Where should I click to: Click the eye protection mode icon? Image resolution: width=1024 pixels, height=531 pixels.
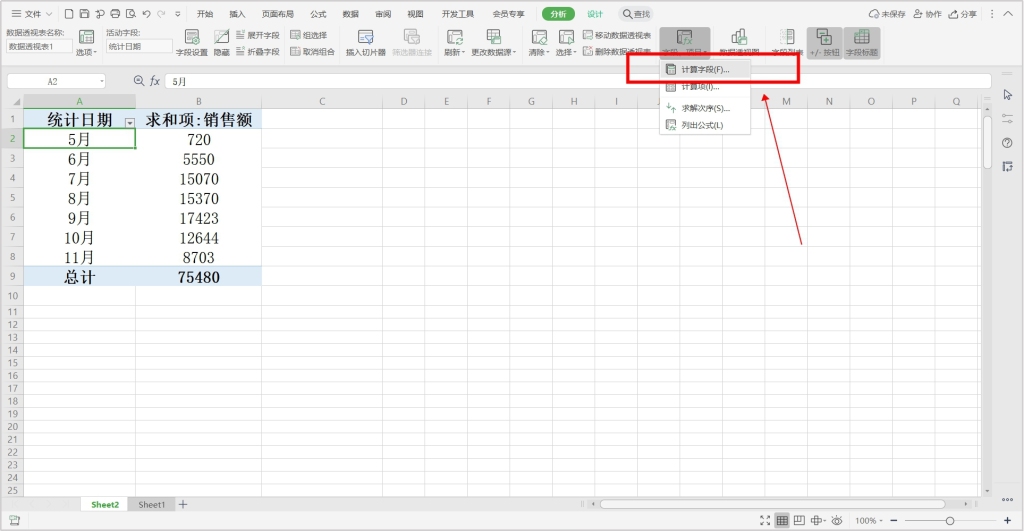point(837,521)
